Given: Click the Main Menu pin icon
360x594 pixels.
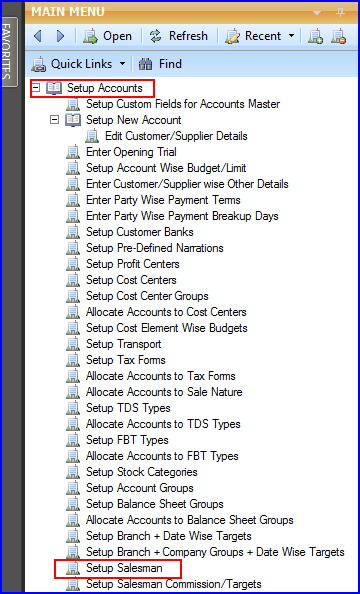Looking at the screenshot, I should pyautogui.click(x=340, y=12).
